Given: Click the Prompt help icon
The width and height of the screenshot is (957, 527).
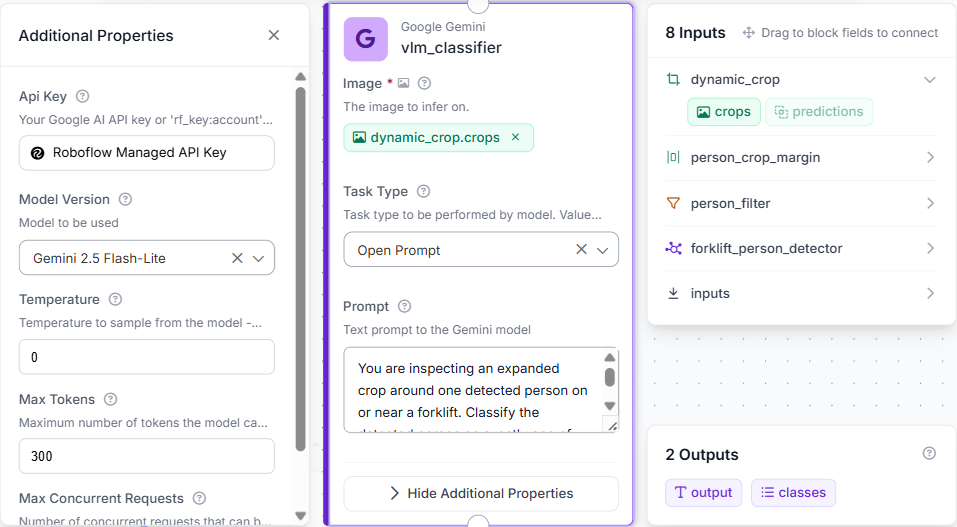Looking at the screenshot, I should click(404, 307).
